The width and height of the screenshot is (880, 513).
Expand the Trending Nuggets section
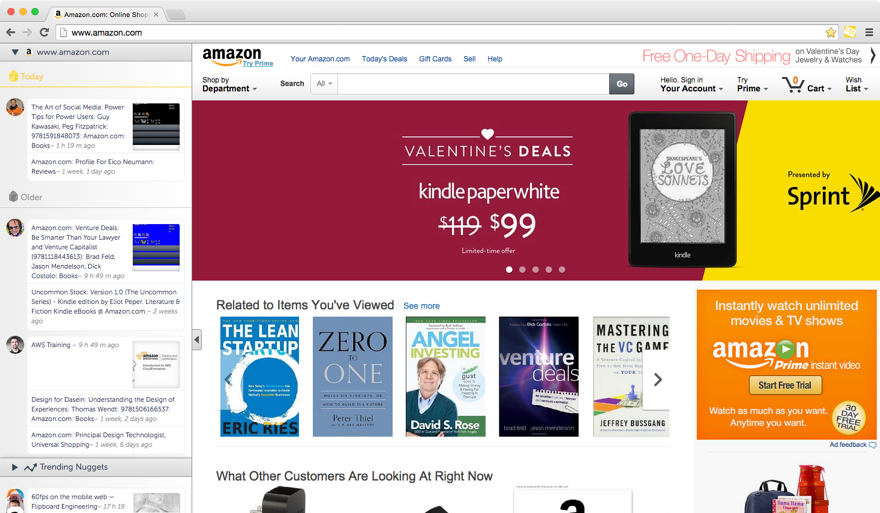pos(15,467)
